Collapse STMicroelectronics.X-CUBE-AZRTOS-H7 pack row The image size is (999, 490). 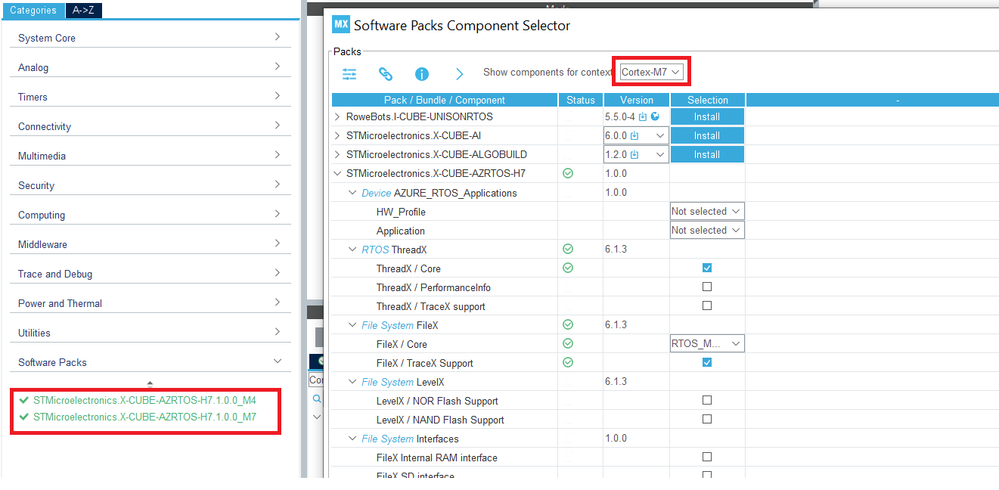coord(338,173)
